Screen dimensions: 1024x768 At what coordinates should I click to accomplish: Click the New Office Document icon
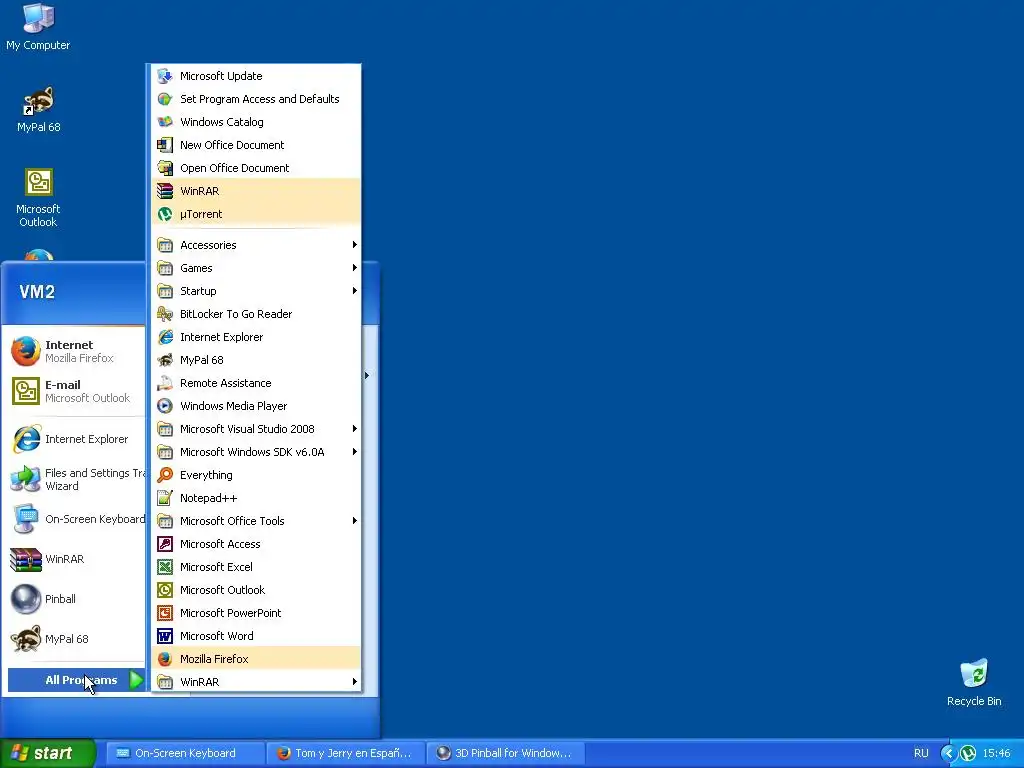pyautogui.click(x=165, y=145)
